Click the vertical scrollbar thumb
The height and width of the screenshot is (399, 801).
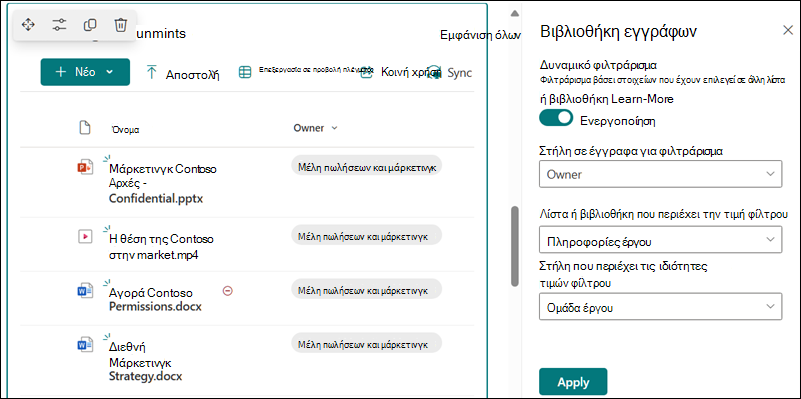coord(515,246)
